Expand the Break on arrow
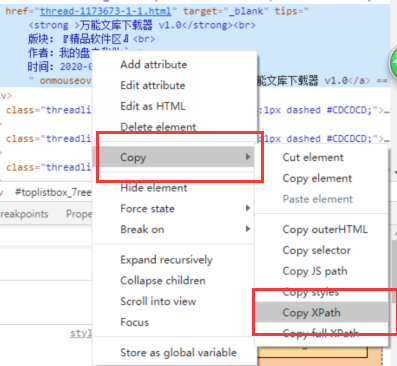 (x=248, y=229)
